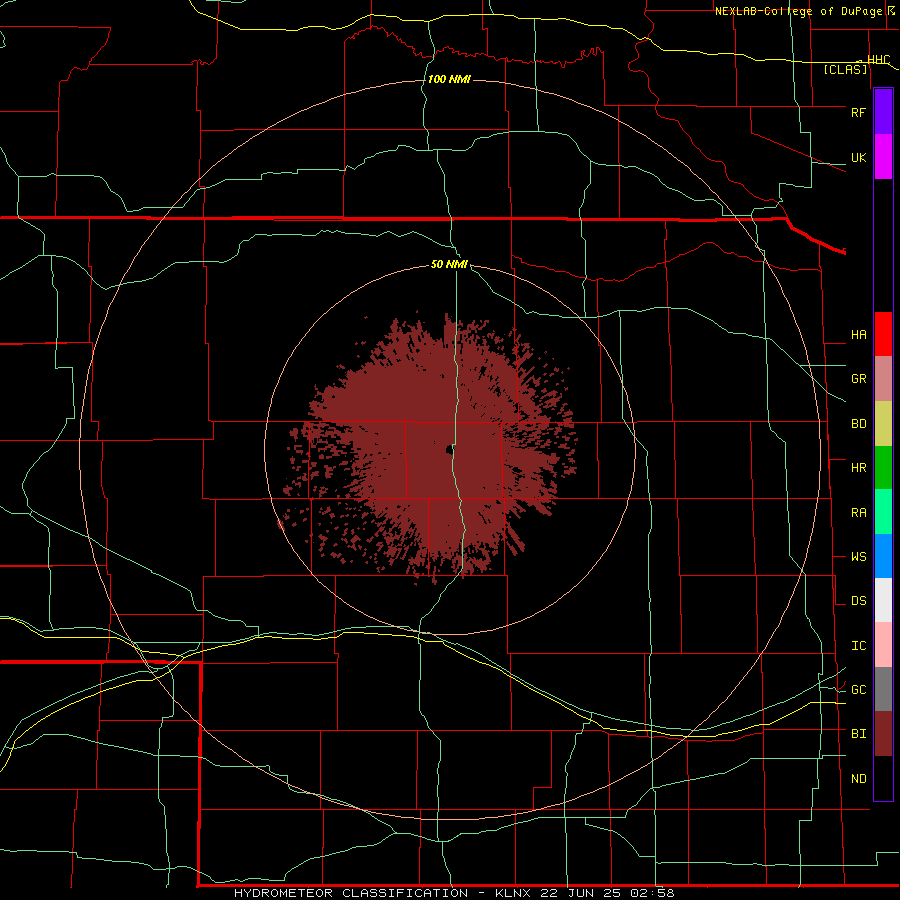
Task: Pick the HR green legend swatch
Action: [883, 468]
